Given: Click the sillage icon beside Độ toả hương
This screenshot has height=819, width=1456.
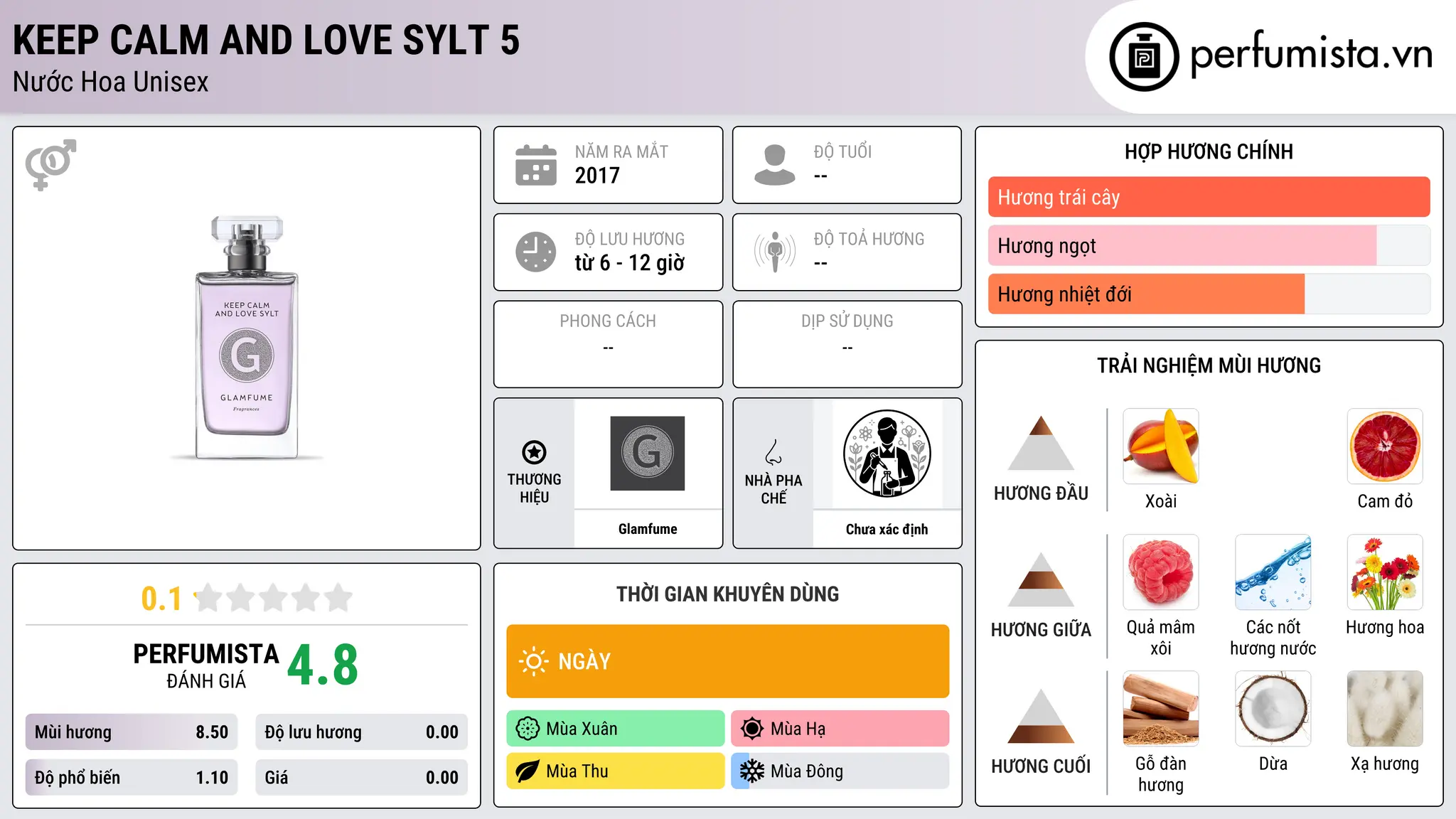Looking at the screenshot, I should click(775, 252).
